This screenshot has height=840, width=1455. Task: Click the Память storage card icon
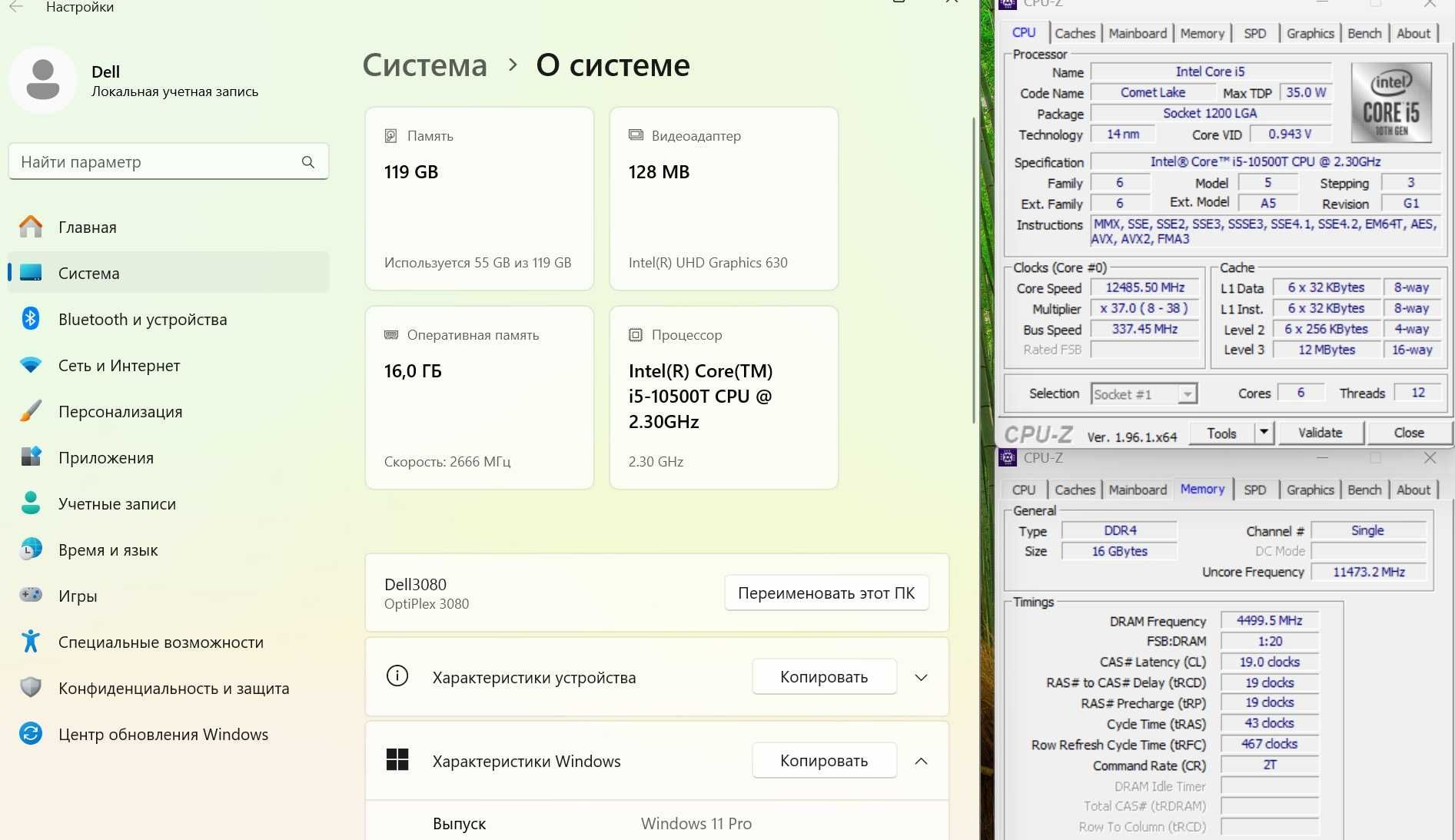coord(390,136)
